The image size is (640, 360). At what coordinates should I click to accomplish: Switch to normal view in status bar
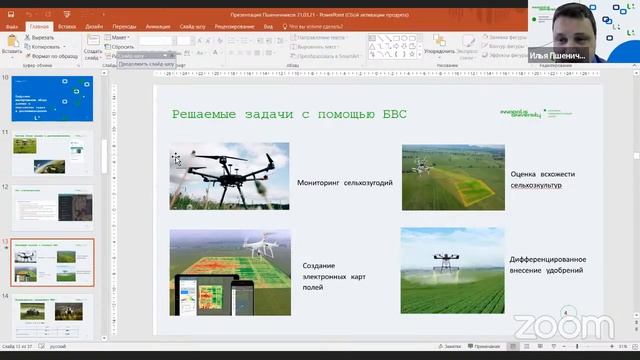click(x=513, y=346)
